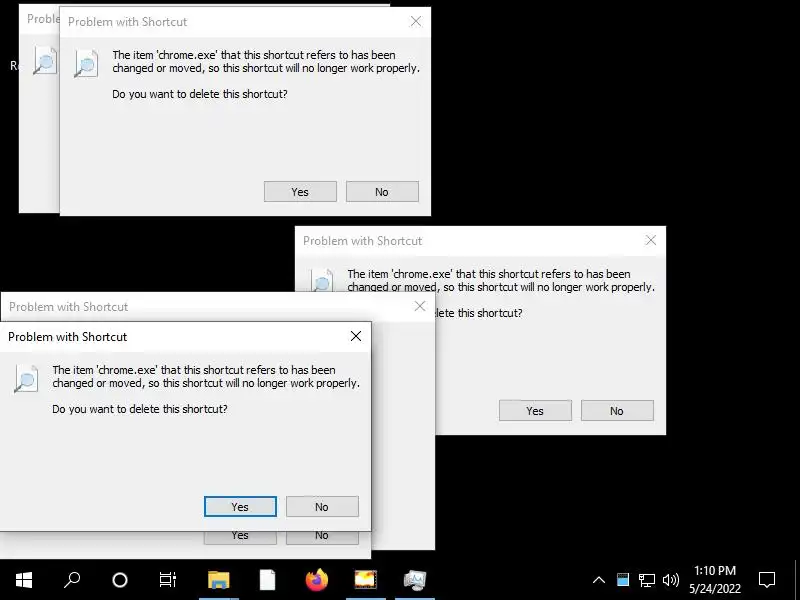
Task: Open Task View
Action: [x=168, y=580]
